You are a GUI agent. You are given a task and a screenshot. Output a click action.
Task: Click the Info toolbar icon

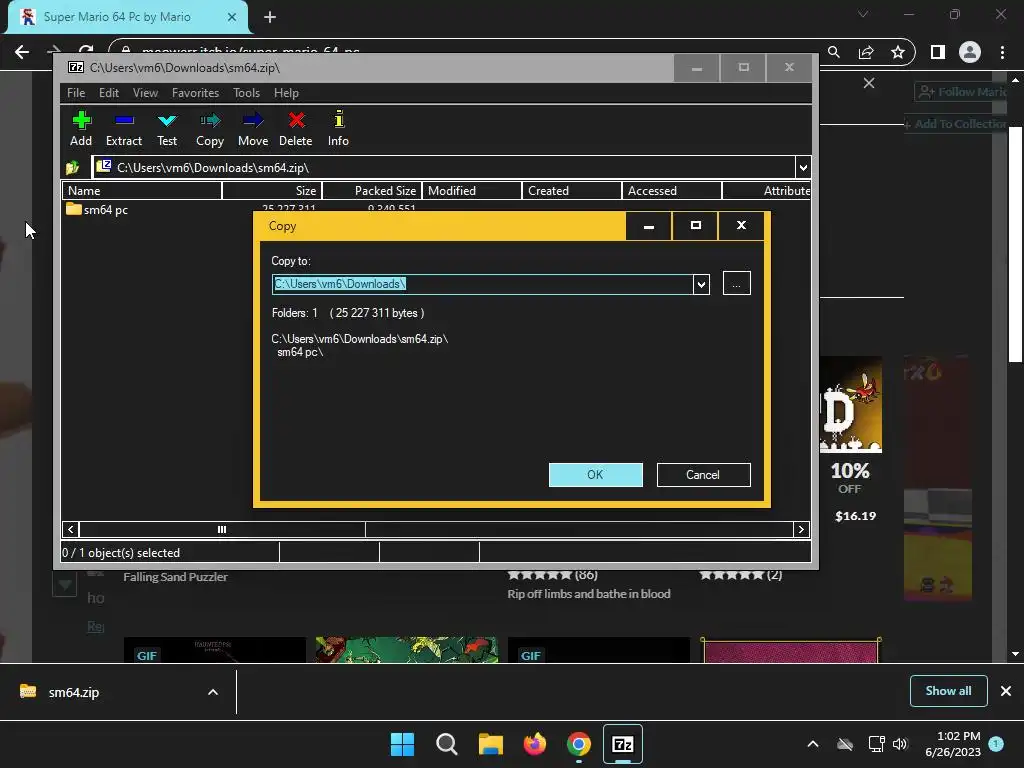338,129
